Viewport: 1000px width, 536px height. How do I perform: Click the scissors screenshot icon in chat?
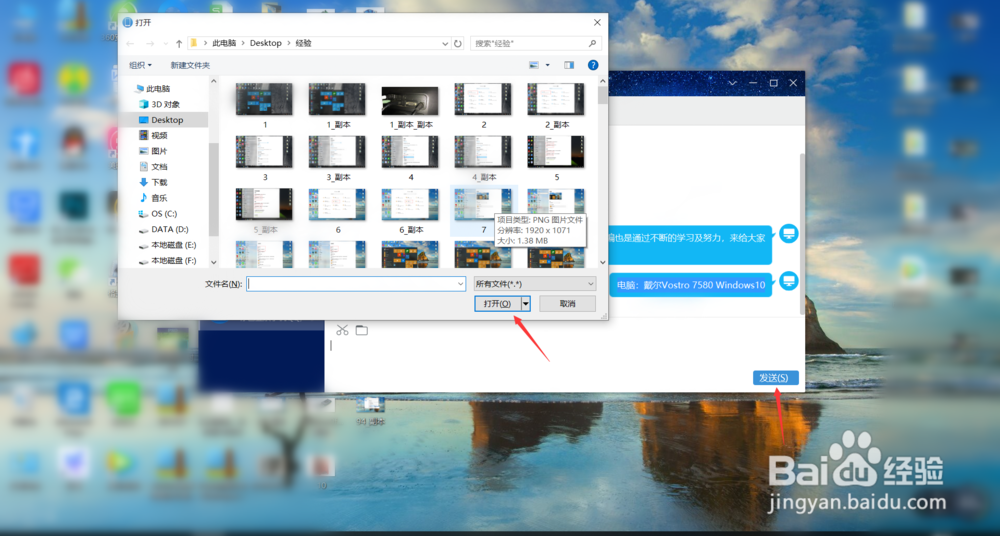[x=342, y=330]
